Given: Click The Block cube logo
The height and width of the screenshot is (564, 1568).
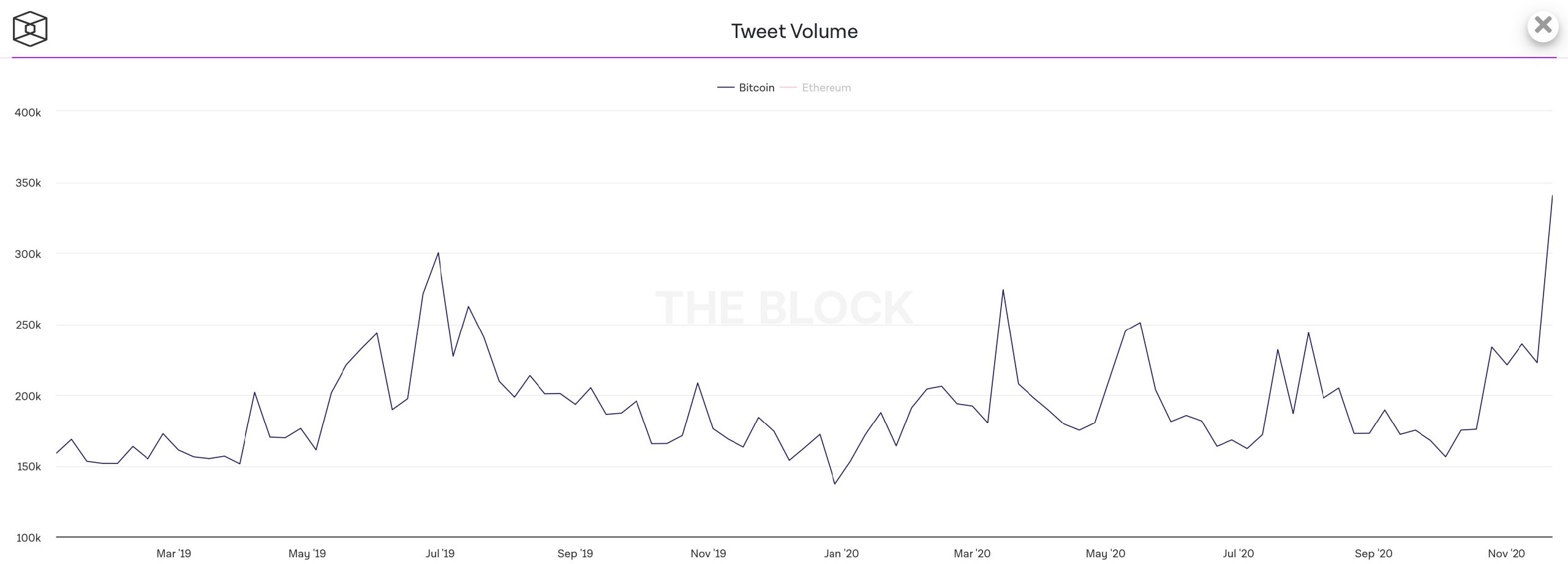Looking at the screenshot, I should click(30, 29).
